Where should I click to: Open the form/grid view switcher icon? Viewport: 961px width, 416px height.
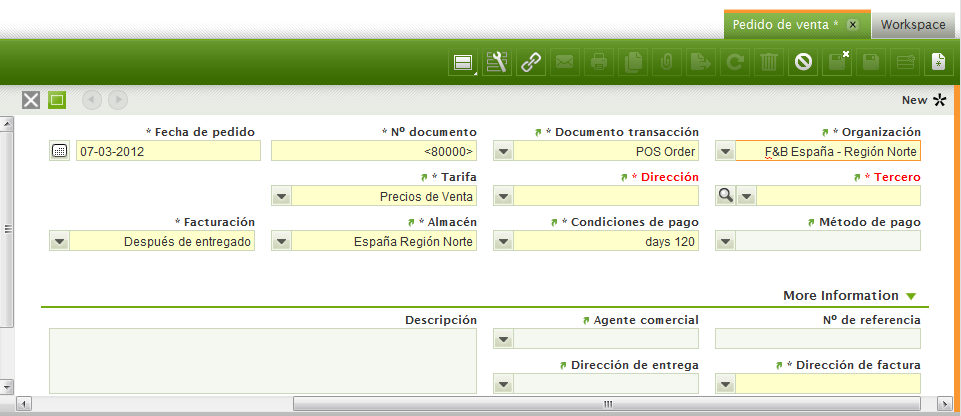click(x=463, y=62)
